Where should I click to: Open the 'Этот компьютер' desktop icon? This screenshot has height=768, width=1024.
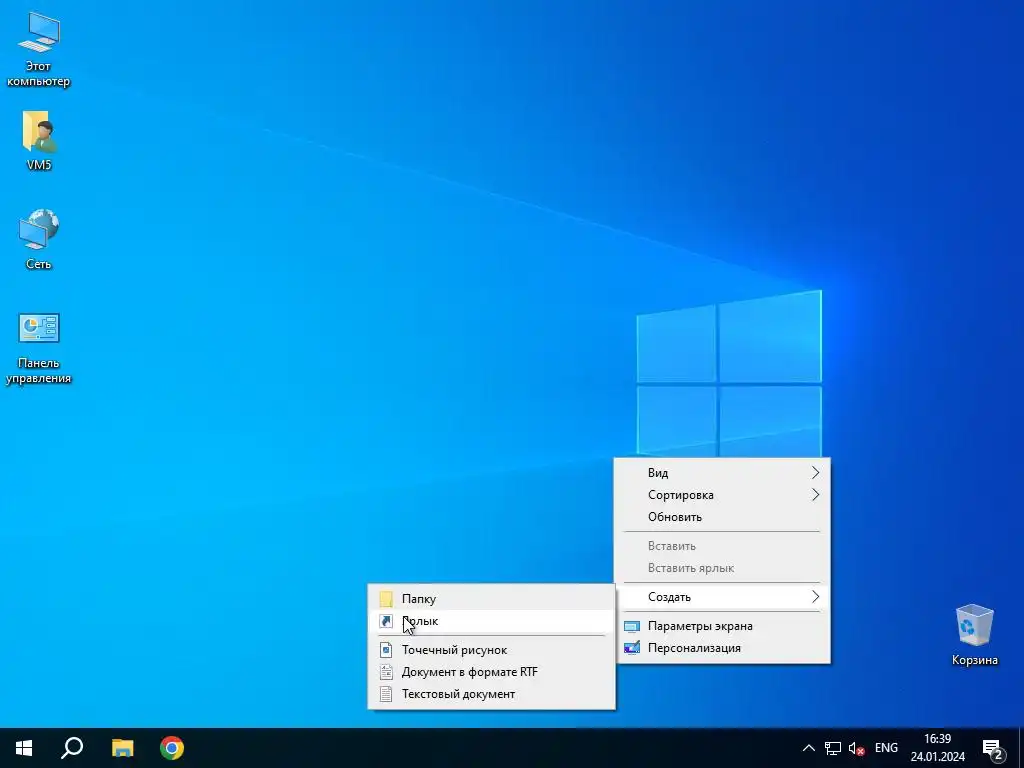39,50
